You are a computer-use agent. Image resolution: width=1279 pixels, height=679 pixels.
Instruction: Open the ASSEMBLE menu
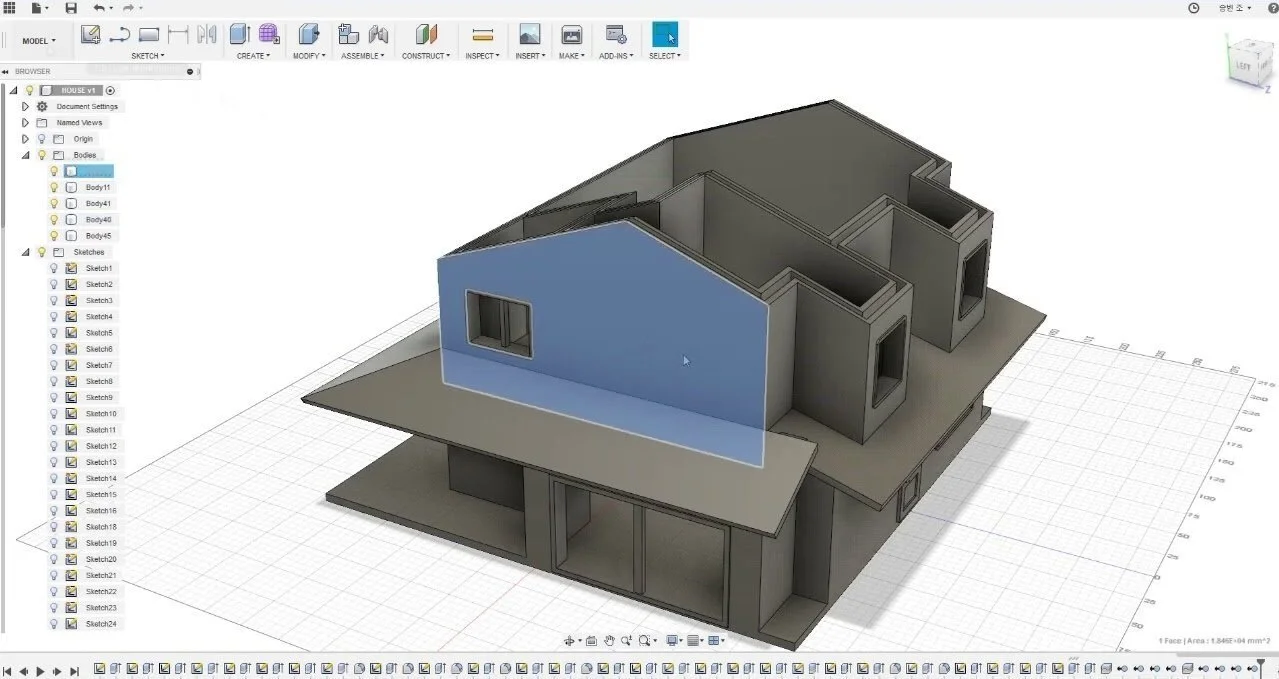pos(363,56)
